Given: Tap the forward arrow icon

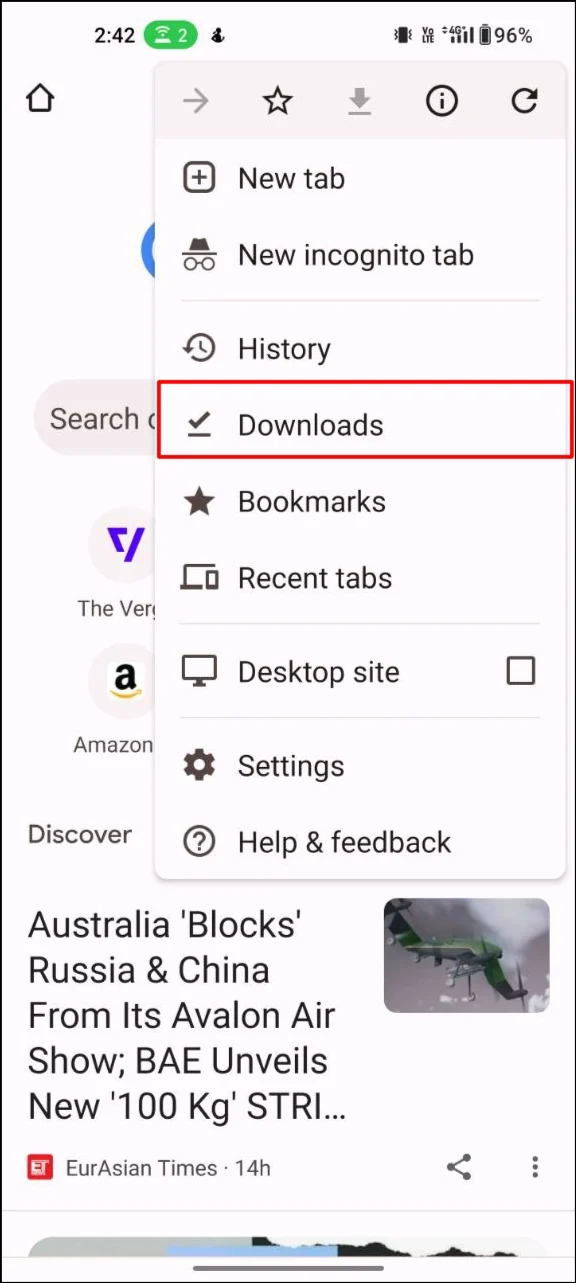Looking at the screenshot, I should pyautogui.click(x=195, y=100).
